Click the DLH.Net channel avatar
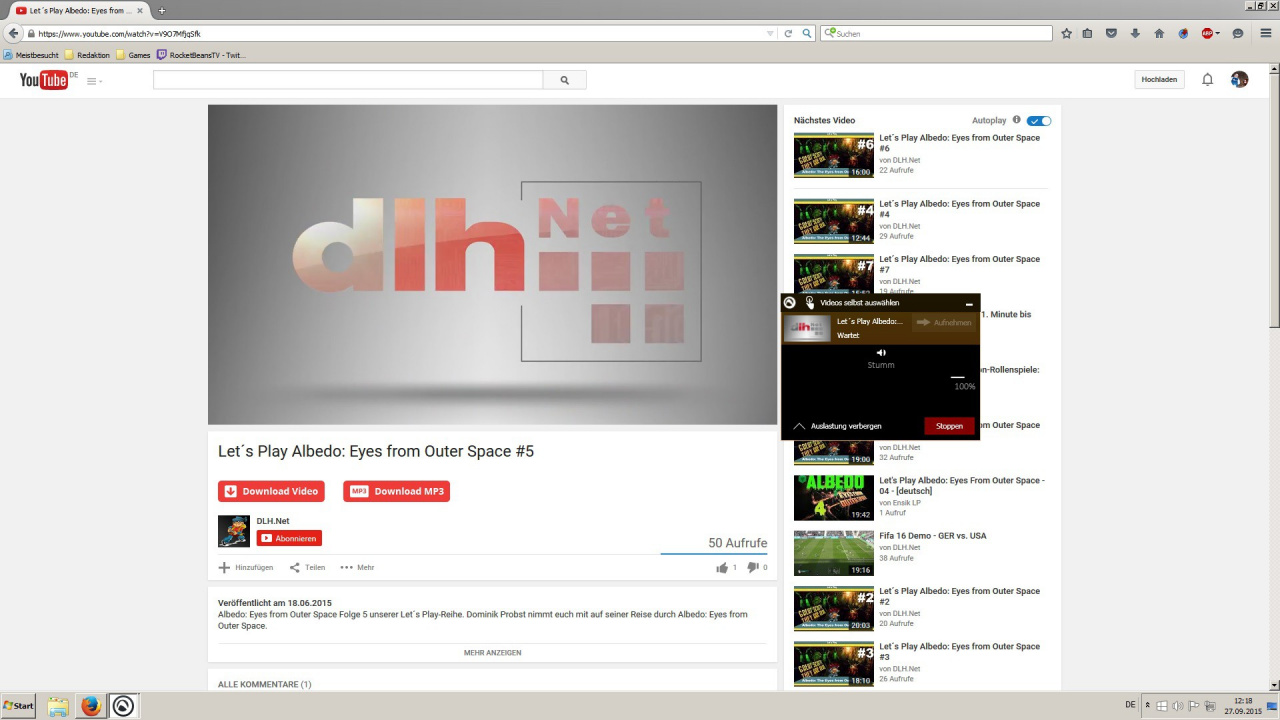 click(x=234, y=531)
